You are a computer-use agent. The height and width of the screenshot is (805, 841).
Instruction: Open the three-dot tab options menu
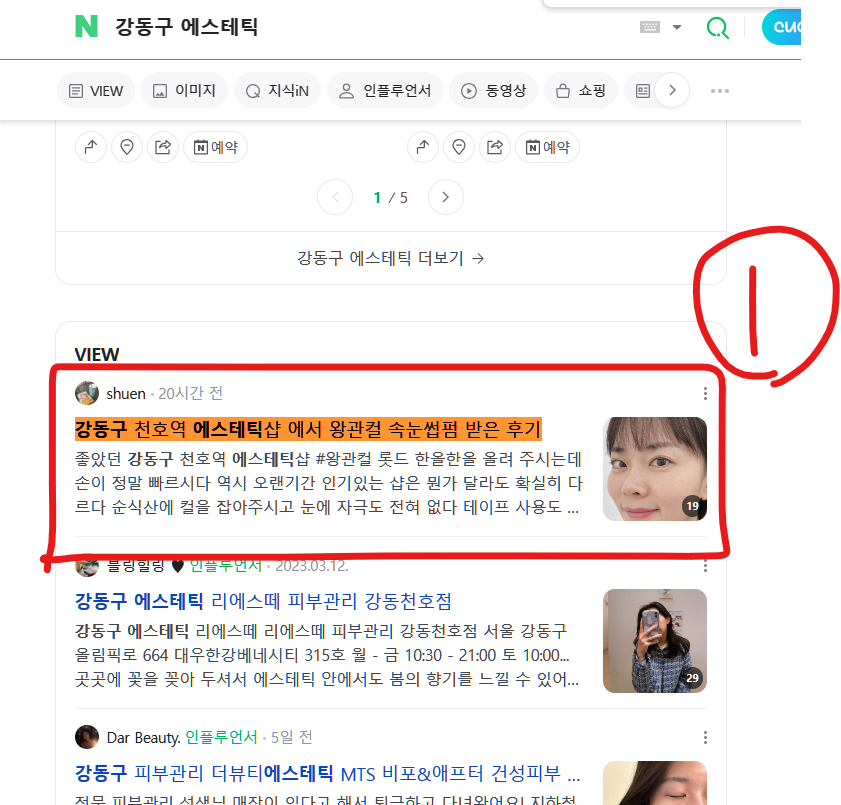tap(719, 91)
